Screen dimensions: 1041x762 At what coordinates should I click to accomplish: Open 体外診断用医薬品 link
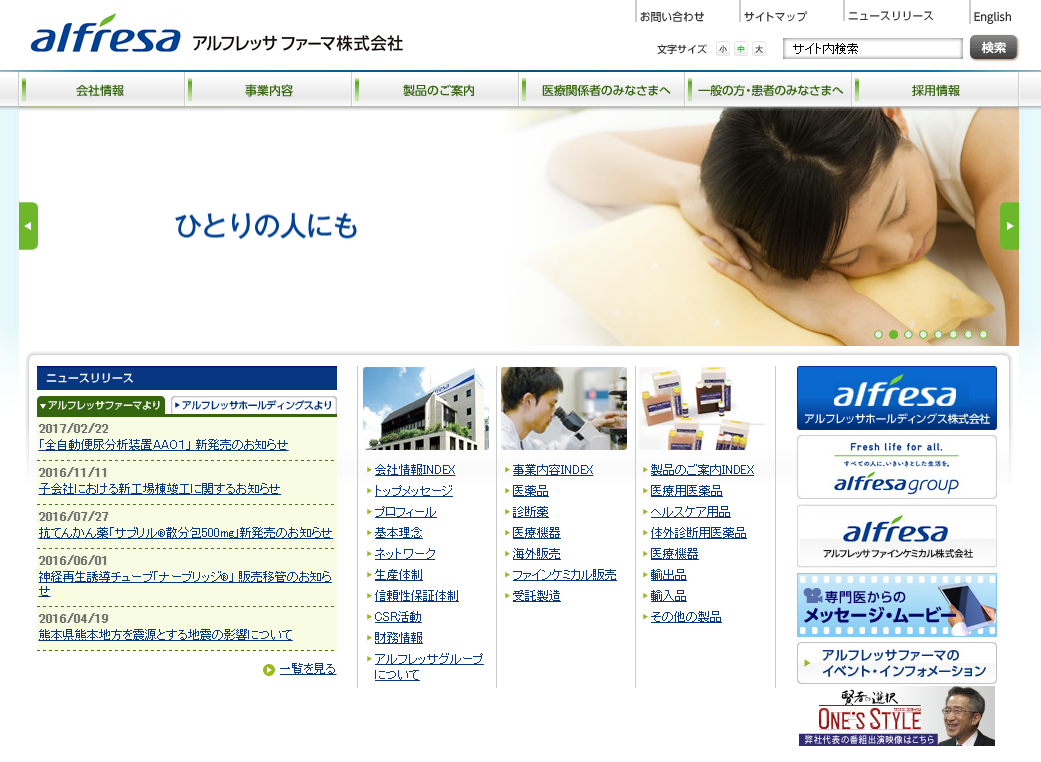(x=698, y=532)
